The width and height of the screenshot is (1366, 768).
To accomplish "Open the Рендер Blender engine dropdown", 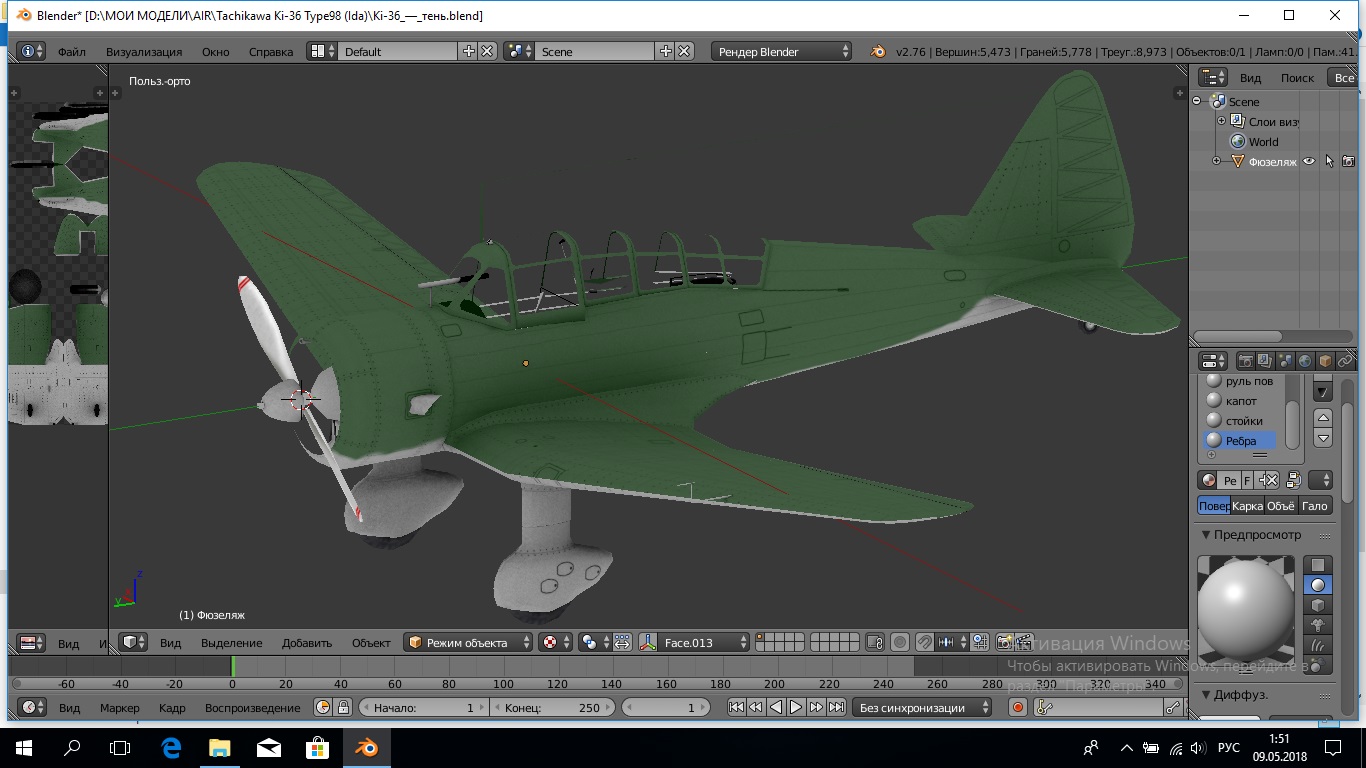I will [782, 52].
